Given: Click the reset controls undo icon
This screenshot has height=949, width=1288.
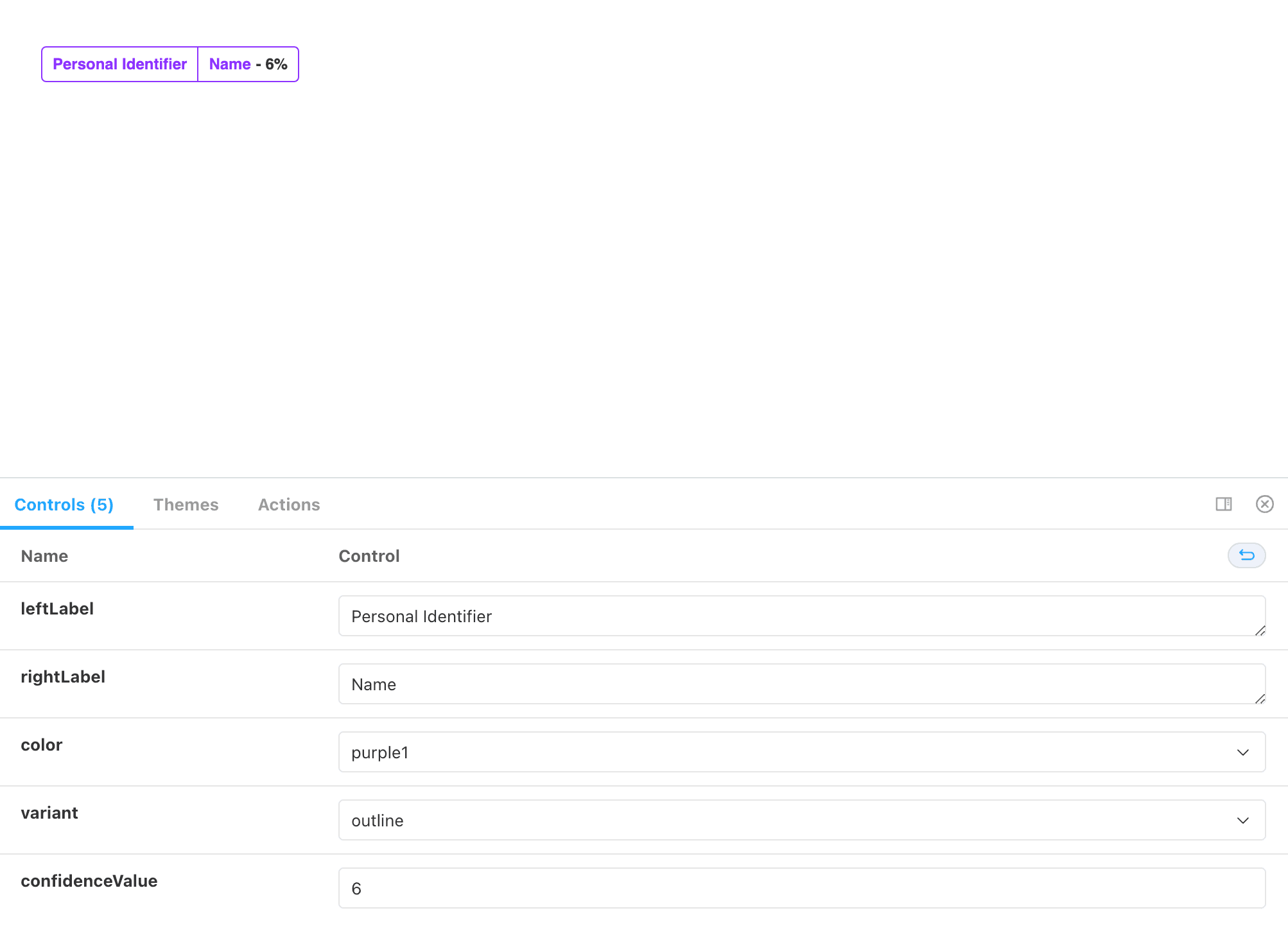Looking at the screenshot, I should (x=1246, y=555).
